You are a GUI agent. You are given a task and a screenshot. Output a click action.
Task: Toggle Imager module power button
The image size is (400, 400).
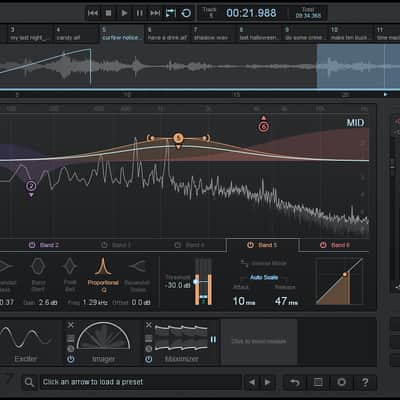(71, 359)
